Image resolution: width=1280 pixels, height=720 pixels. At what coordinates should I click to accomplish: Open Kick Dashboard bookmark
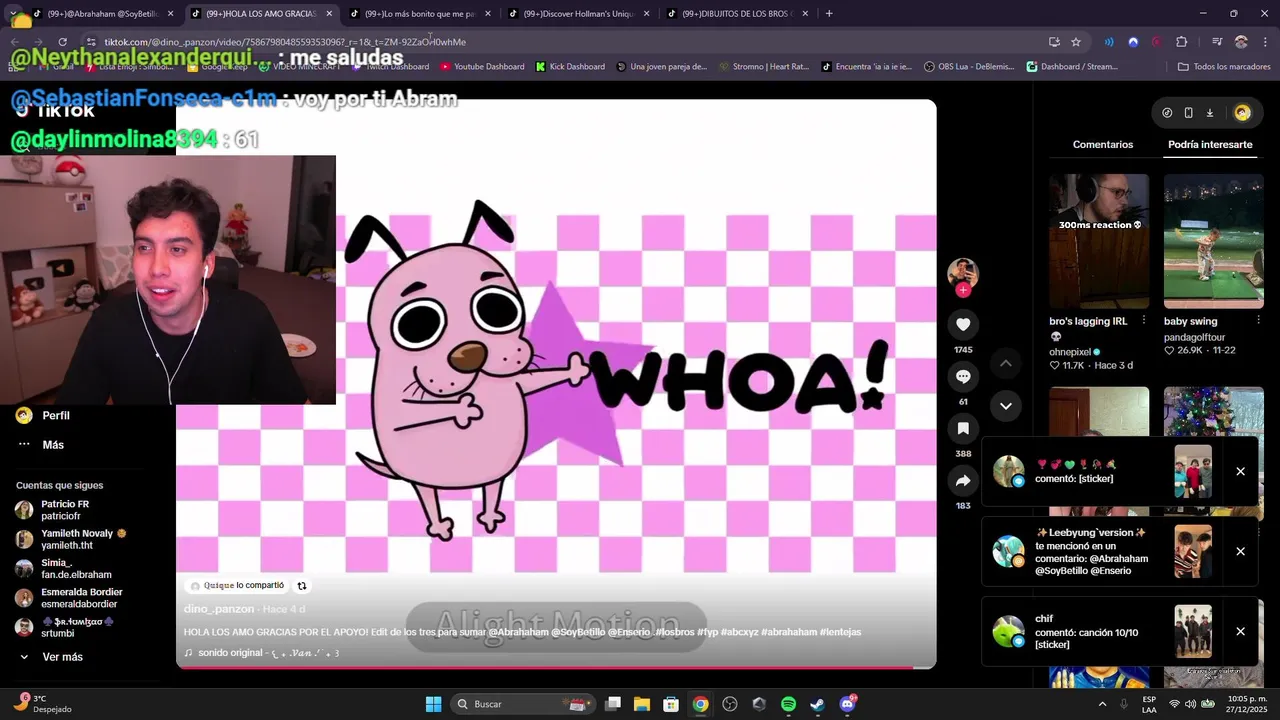(x=570, y=67)
